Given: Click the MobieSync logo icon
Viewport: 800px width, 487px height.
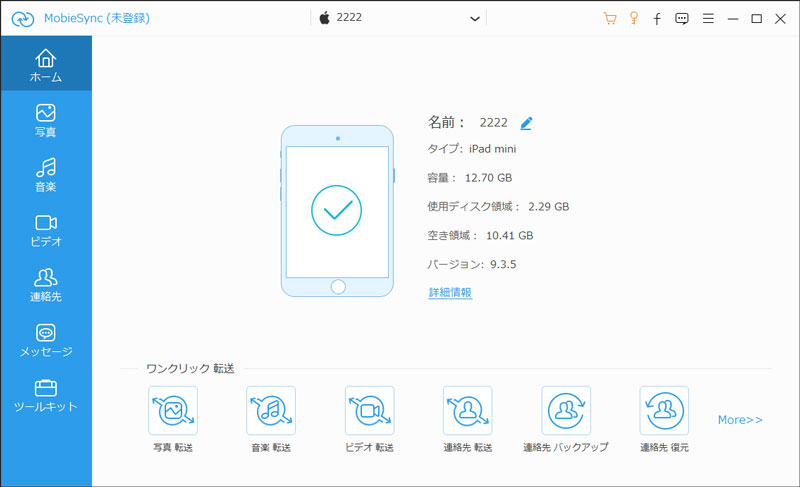Looking at the screenshot, I should tap(23, 19).
